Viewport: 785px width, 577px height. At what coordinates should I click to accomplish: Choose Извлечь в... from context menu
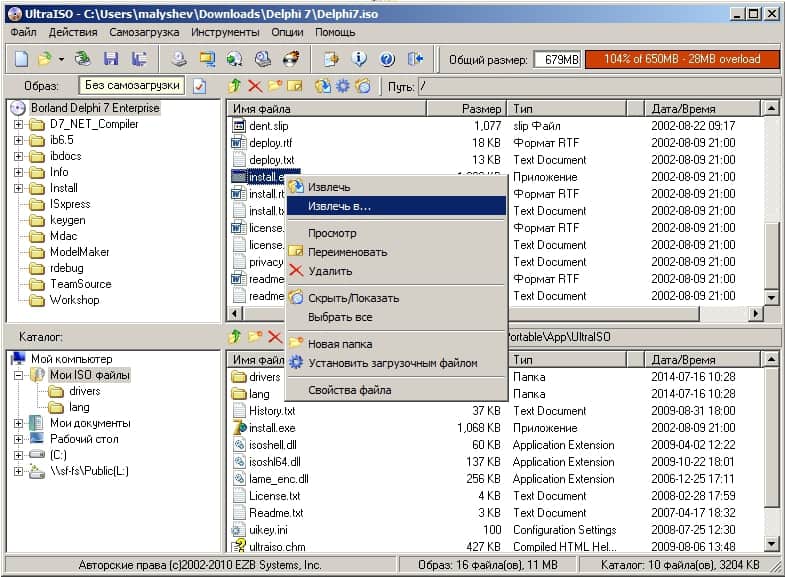pyautogui.click(x=396, y=206)
